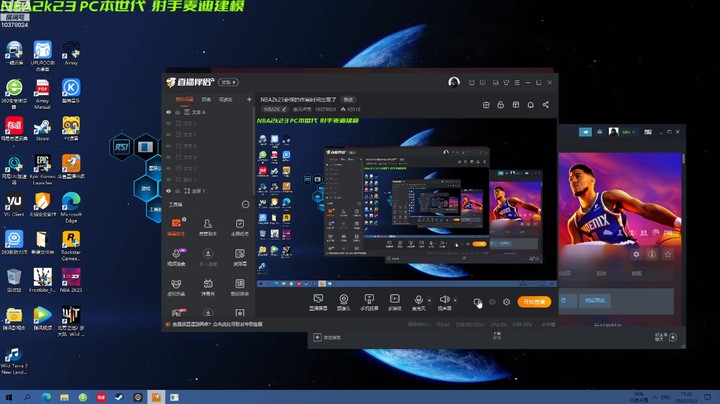Click the star favorite icon on the Steam game page
The image size is (720, 404).
(668, 254)
